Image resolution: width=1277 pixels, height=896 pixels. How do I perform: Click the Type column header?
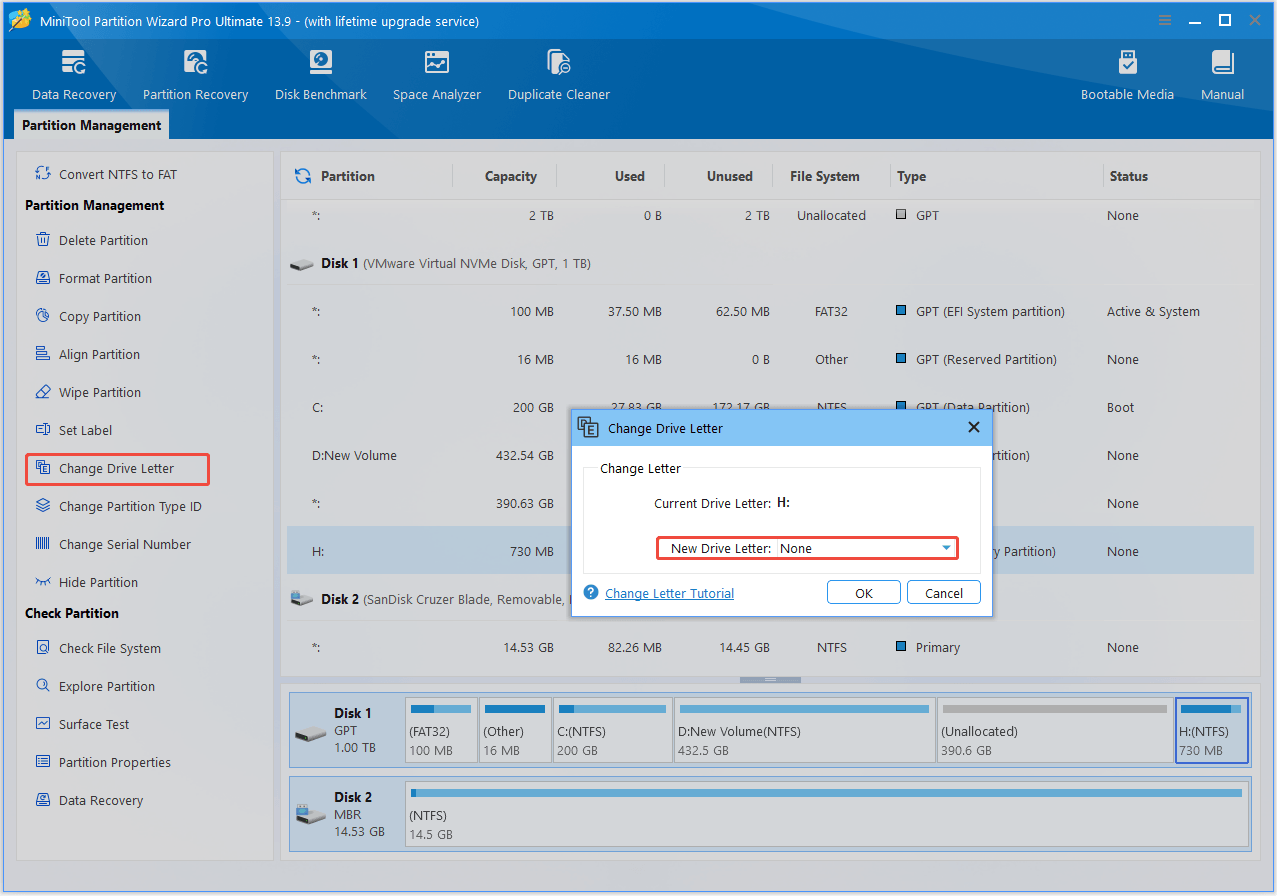(x=912, y=176)
